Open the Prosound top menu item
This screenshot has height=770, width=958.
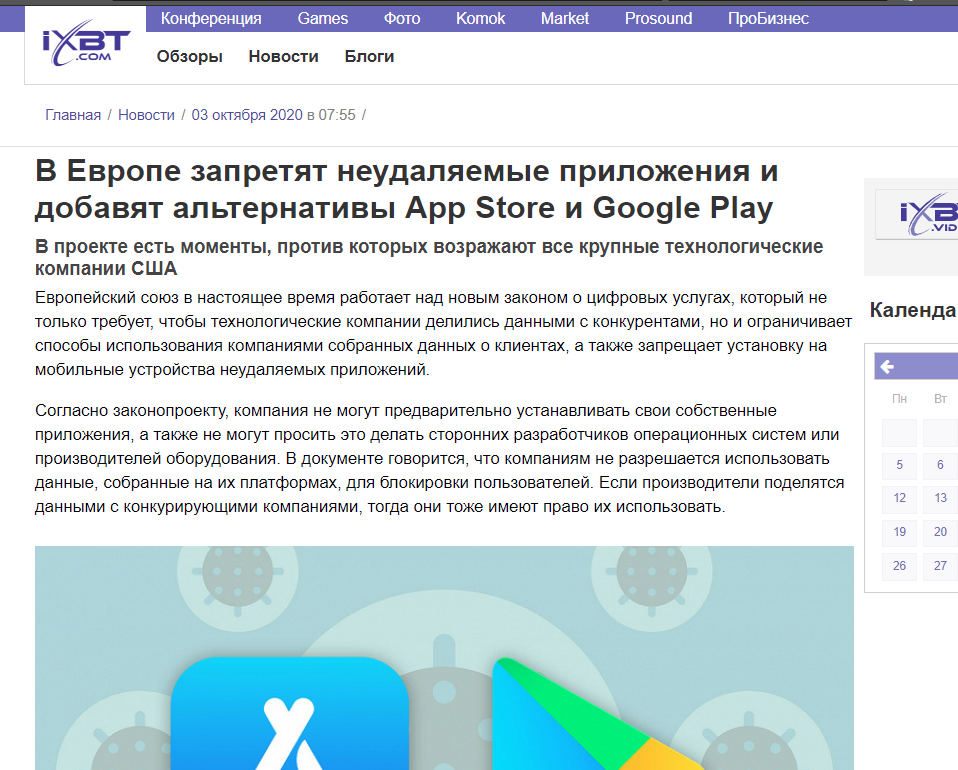658,18
